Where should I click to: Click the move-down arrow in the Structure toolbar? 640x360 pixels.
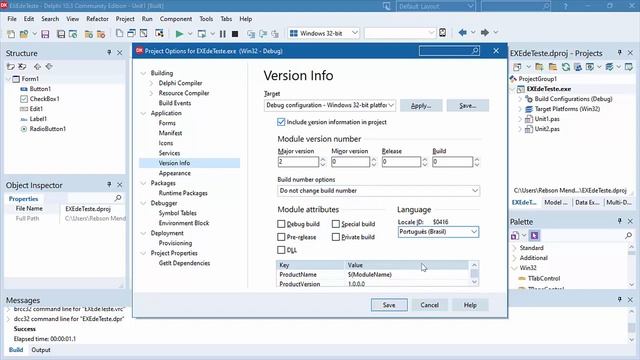pos(49,66)
